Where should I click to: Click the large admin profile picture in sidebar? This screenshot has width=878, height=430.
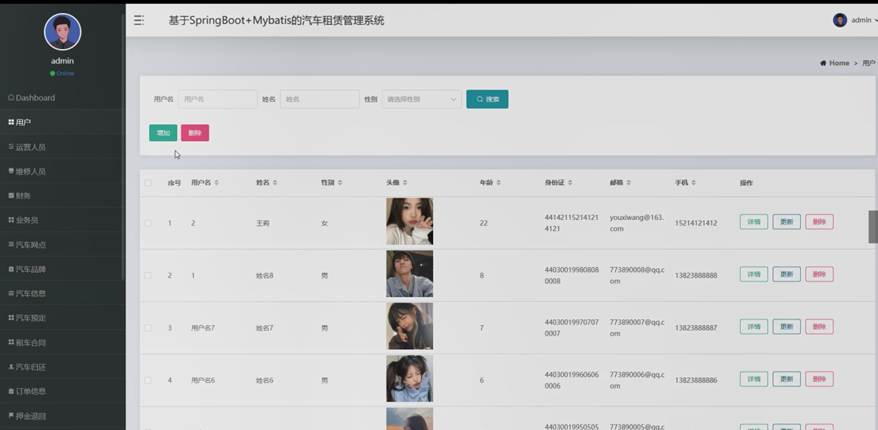click(62, 31)
